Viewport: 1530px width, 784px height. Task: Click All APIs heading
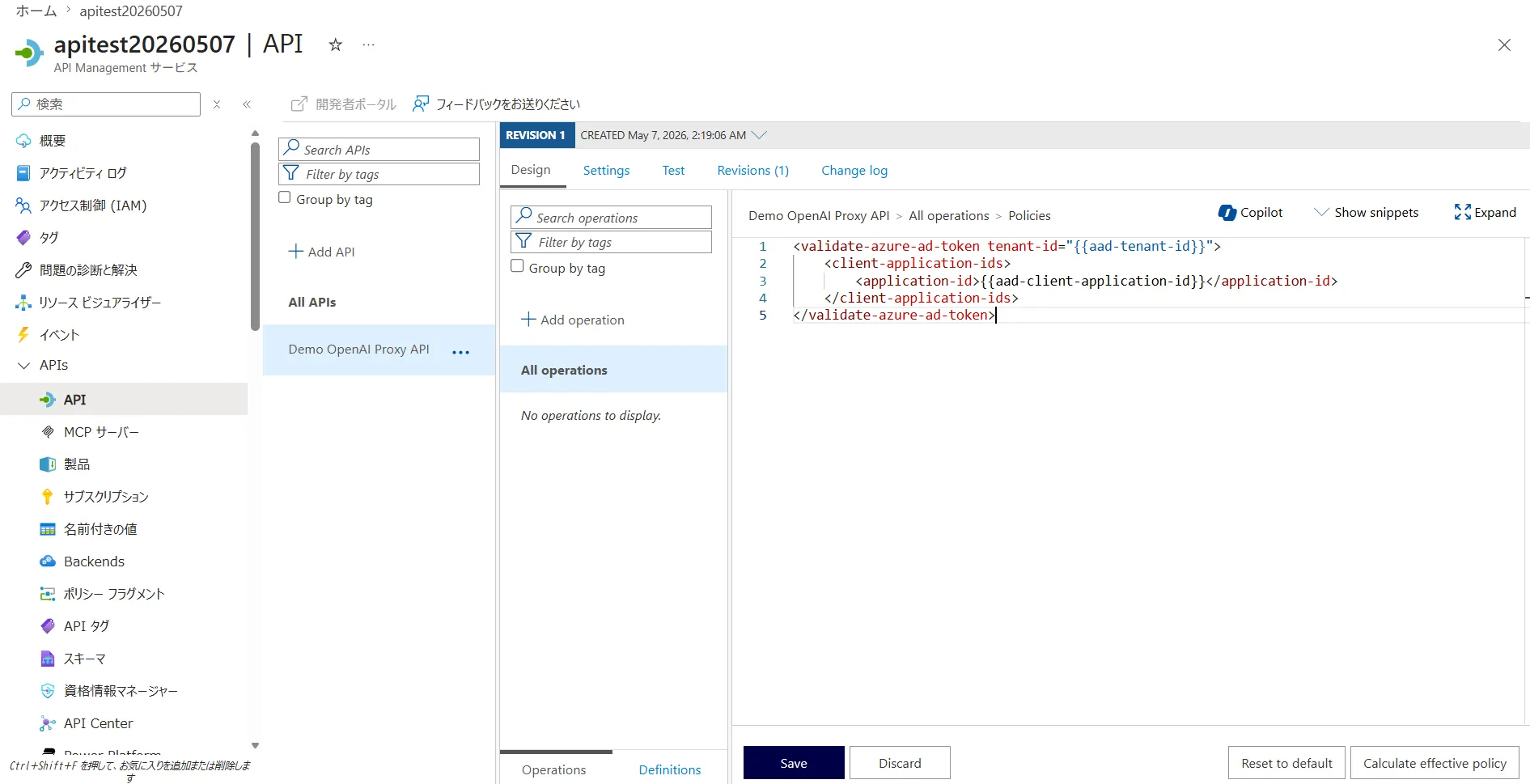point(312,302)
